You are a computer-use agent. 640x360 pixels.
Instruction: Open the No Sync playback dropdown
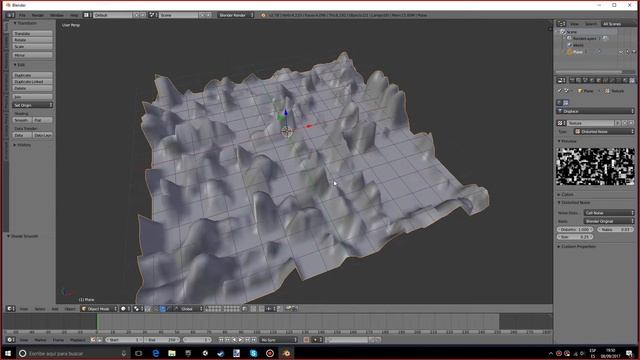pyautogui.click(x=279, y=340)
